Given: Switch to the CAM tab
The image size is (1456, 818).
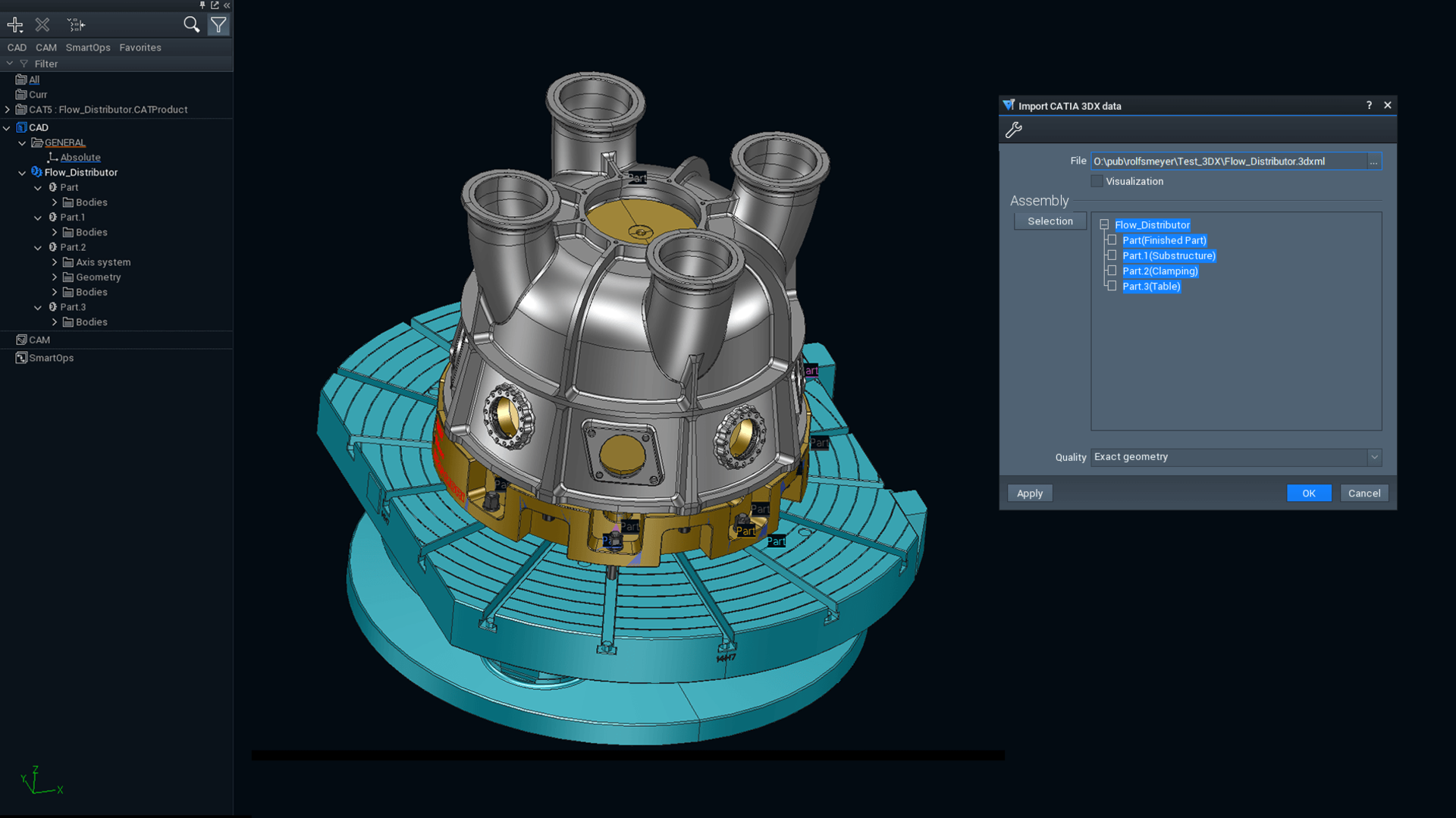Looking at the screenshot, I should click(46, 47).
